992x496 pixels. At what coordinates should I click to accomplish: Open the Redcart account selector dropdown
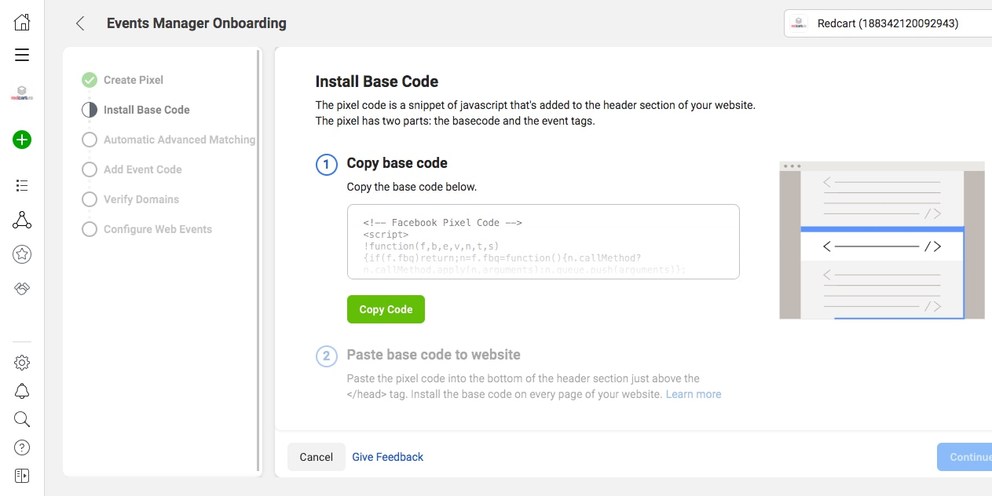pos(886,23)
